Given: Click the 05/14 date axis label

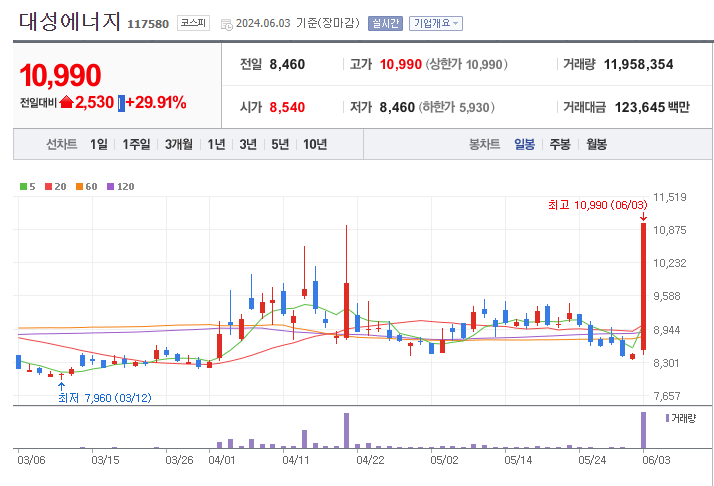Looking at the screenshot, I should click(518, 460).
